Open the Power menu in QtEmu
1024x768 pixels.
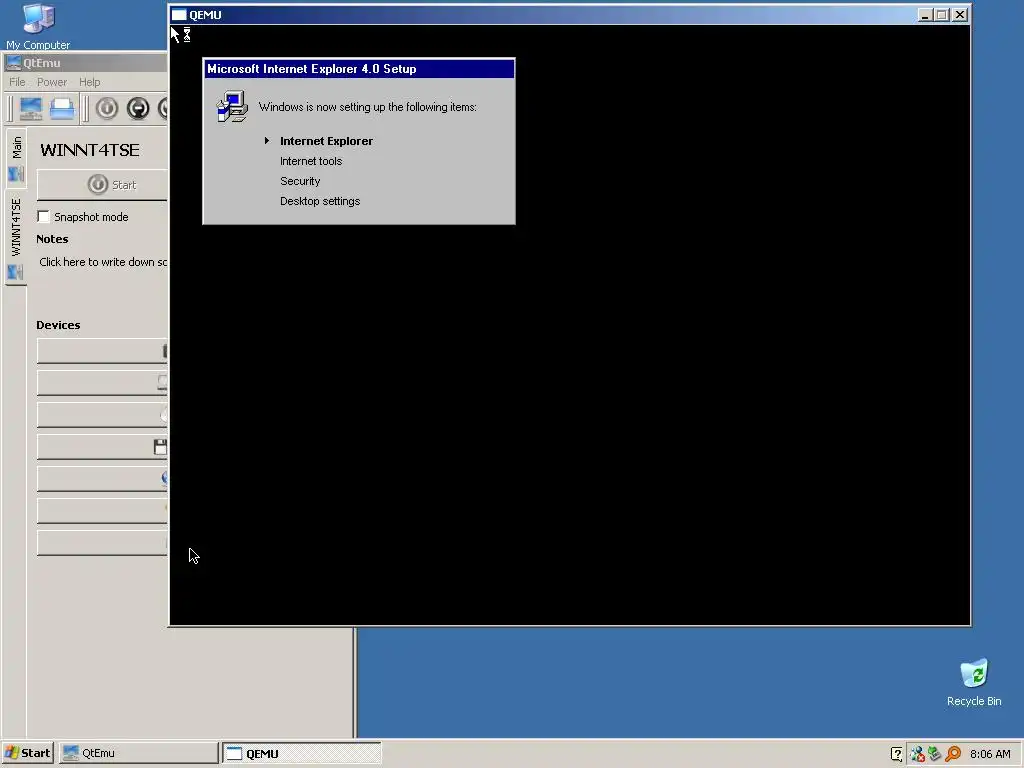click(52, 82)
